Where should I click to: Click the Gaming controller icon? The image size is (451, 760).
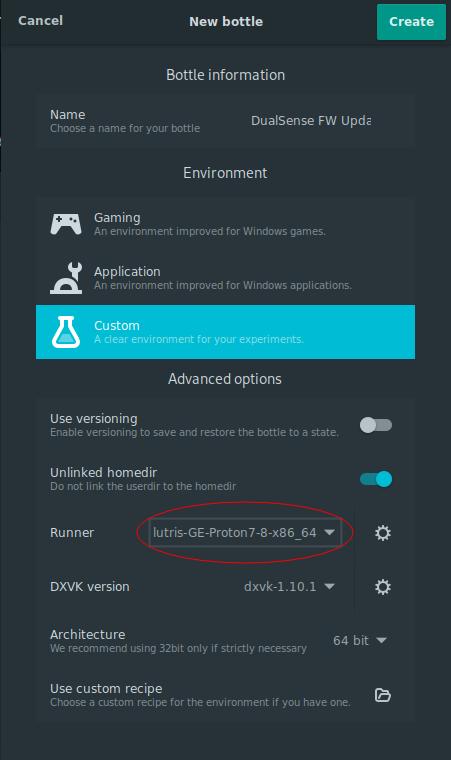[66, 224]
